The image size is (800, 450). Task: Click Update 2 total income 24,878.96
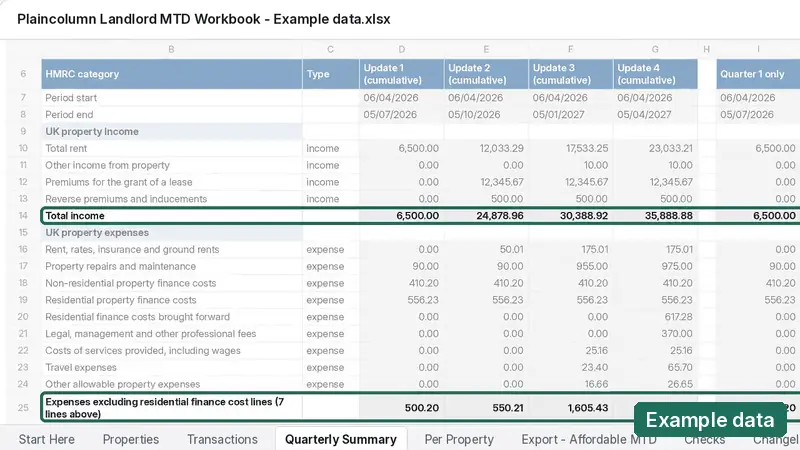point(486,215)
